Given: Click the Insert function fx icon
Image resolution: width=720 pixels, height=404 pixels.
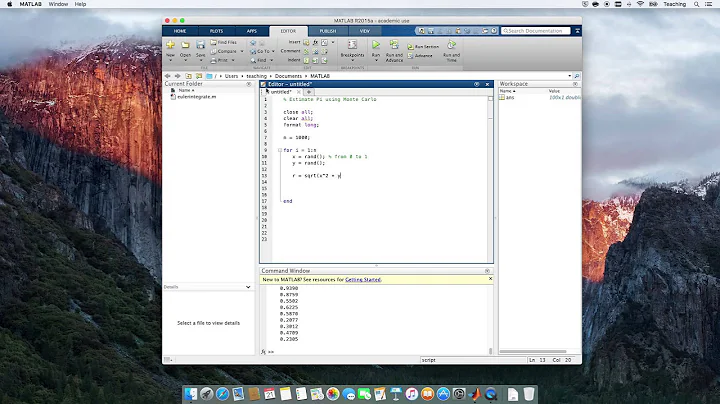Looking at the screenshot, I should [x=315, y=42].
